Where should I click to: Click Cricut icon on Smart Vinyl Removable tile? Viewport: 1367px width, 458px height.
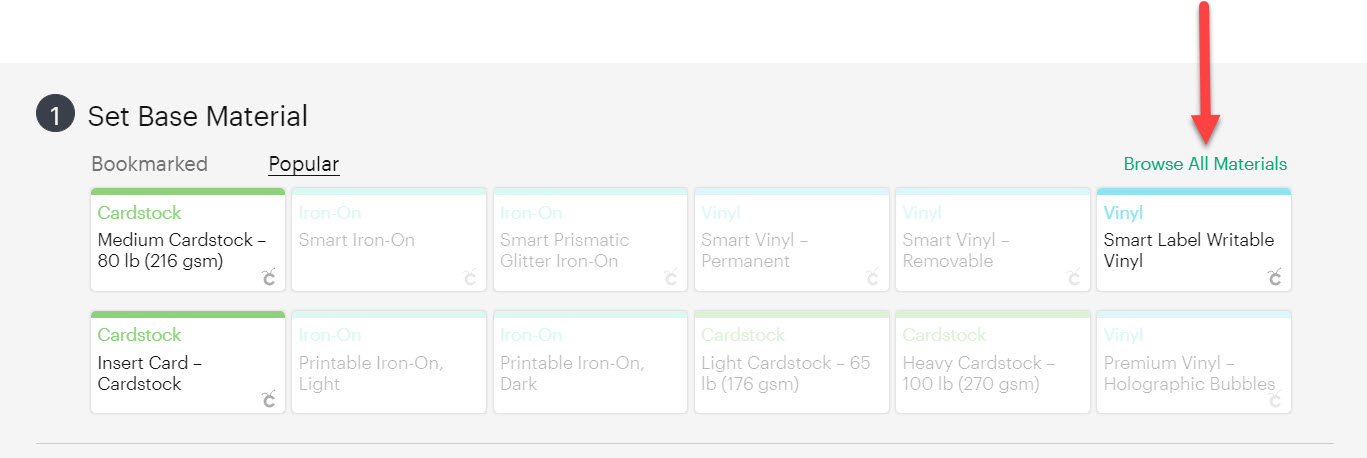tap(1074, 277)
